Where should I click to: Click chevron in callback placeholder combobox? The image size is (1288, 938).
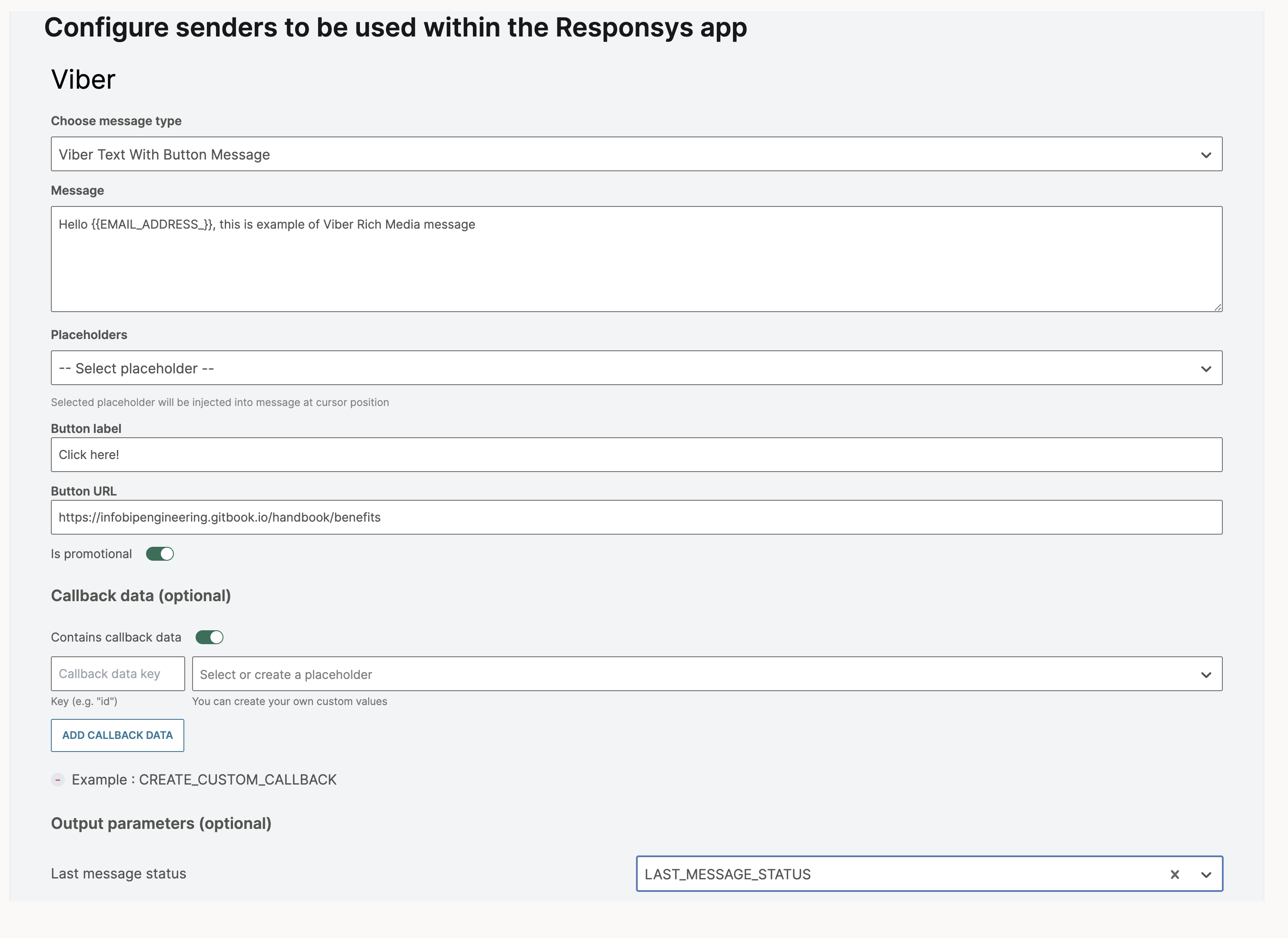tap(1206, 675)
